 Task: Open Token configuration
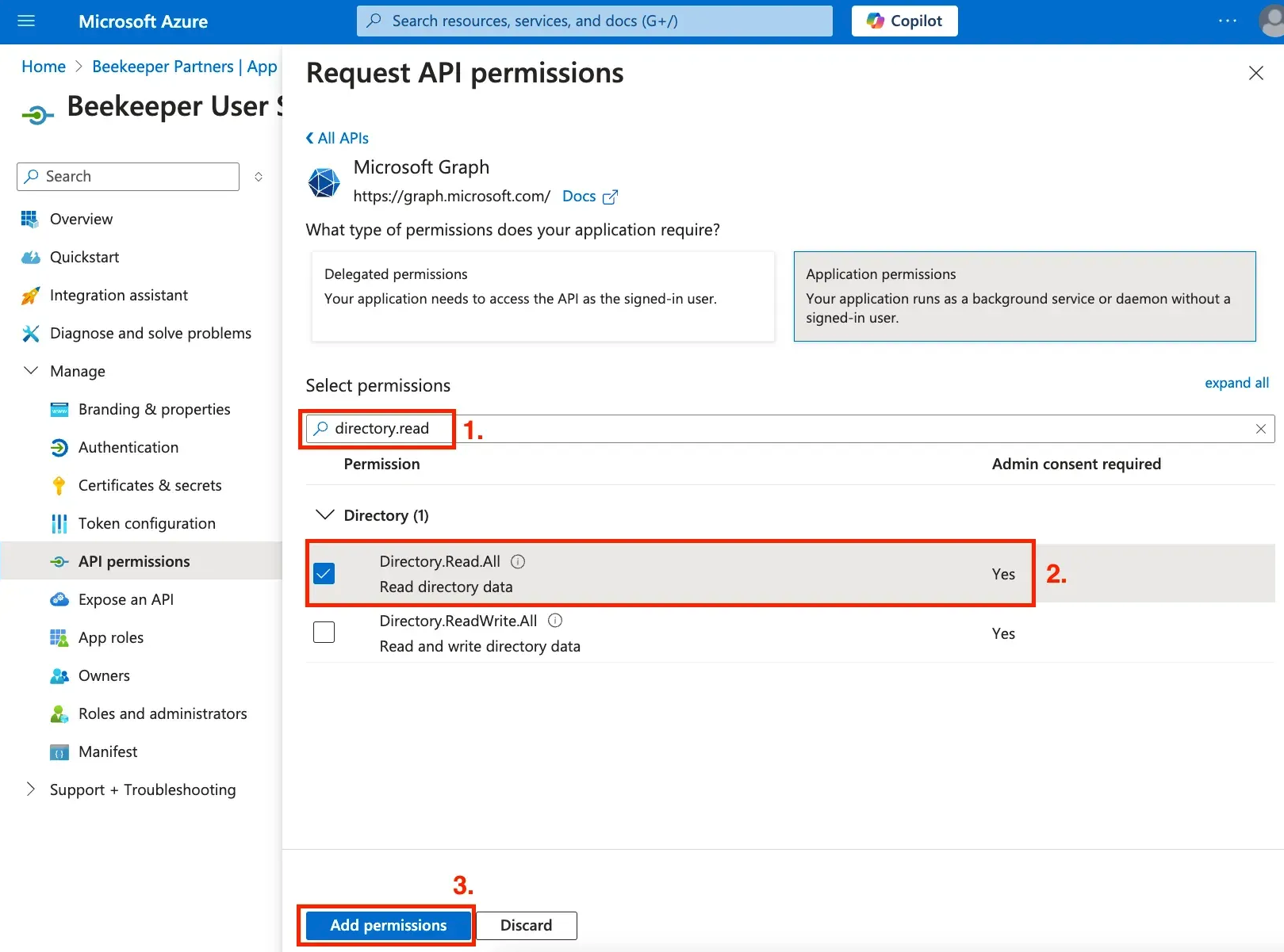pyautogui.click(x=147, y=523)
